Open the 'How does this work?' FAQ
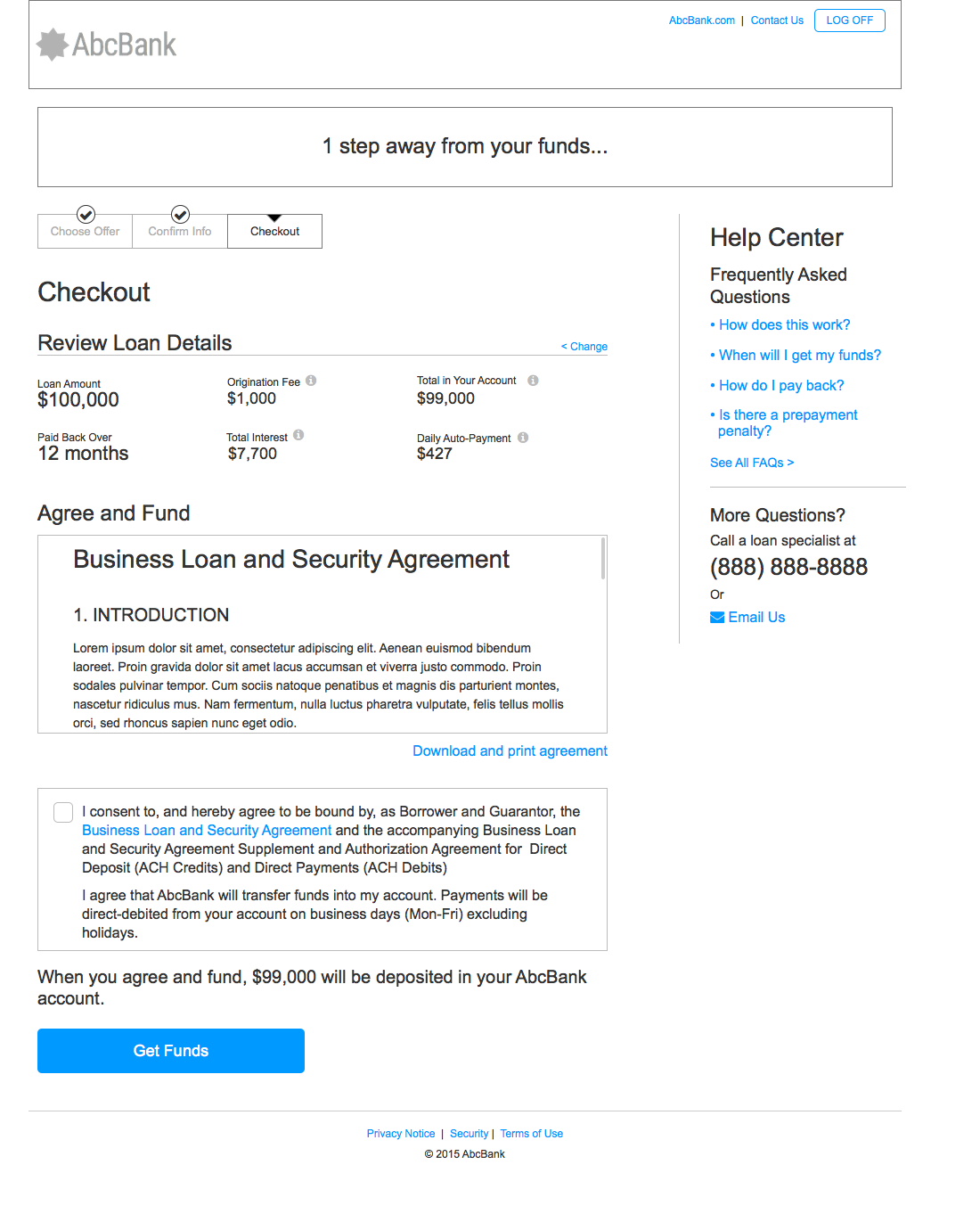The height and width of the screenshot is (1222, 980). coord(784,325)
